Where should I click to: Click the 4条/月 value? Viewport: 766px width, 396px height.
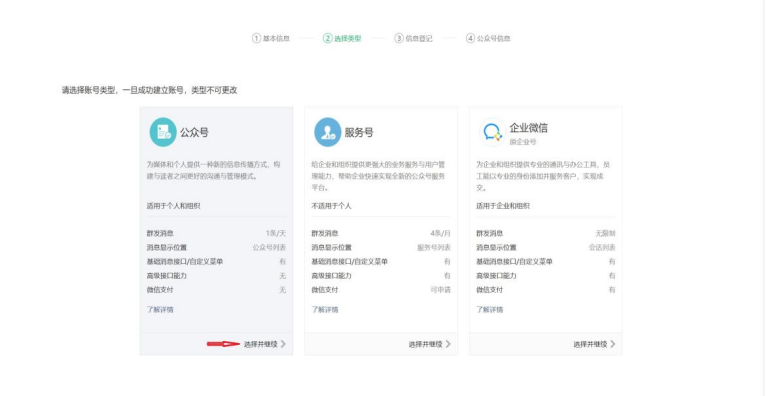(x=441, y=233)
